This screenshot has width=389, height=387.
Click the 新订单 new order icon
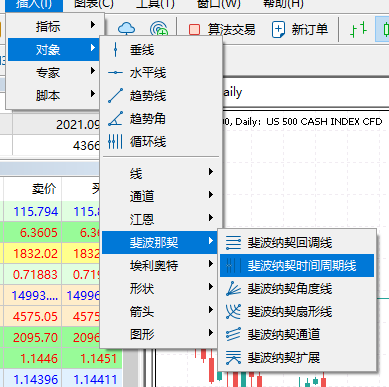tap(278, 30)
